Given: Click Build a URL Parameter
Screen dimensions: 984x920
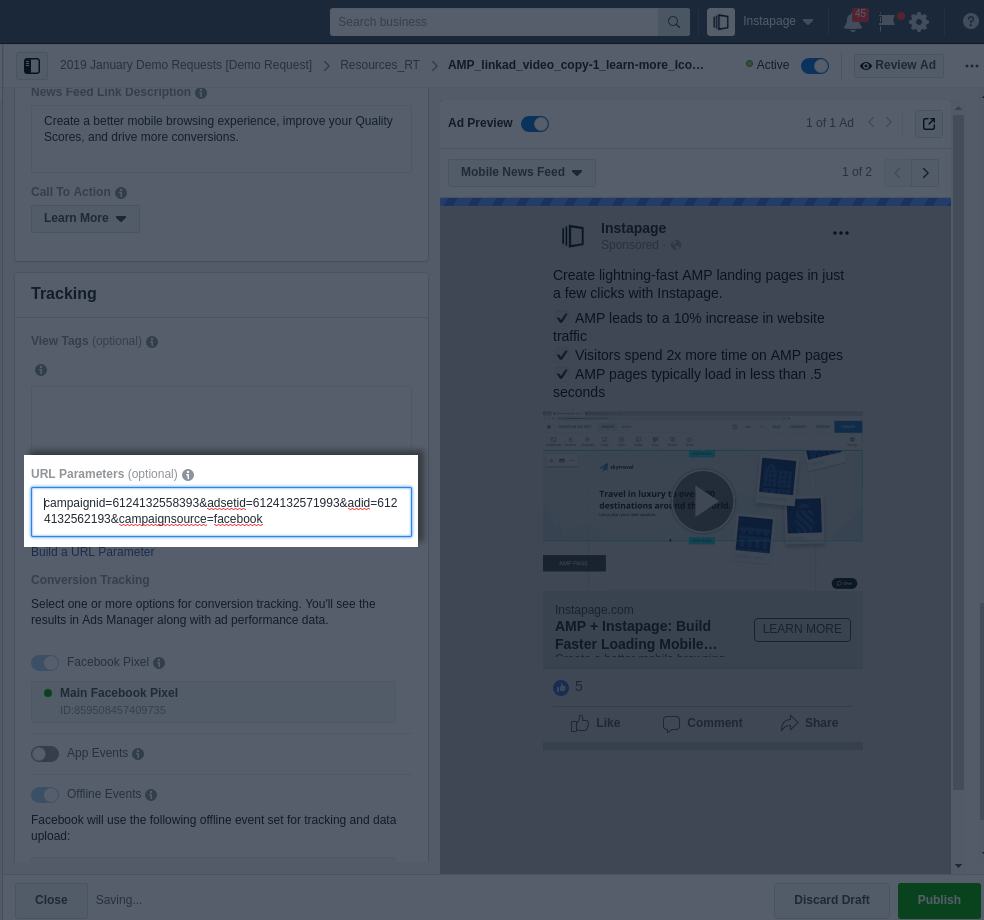Looking at the screenshot, I should [92, 552].
